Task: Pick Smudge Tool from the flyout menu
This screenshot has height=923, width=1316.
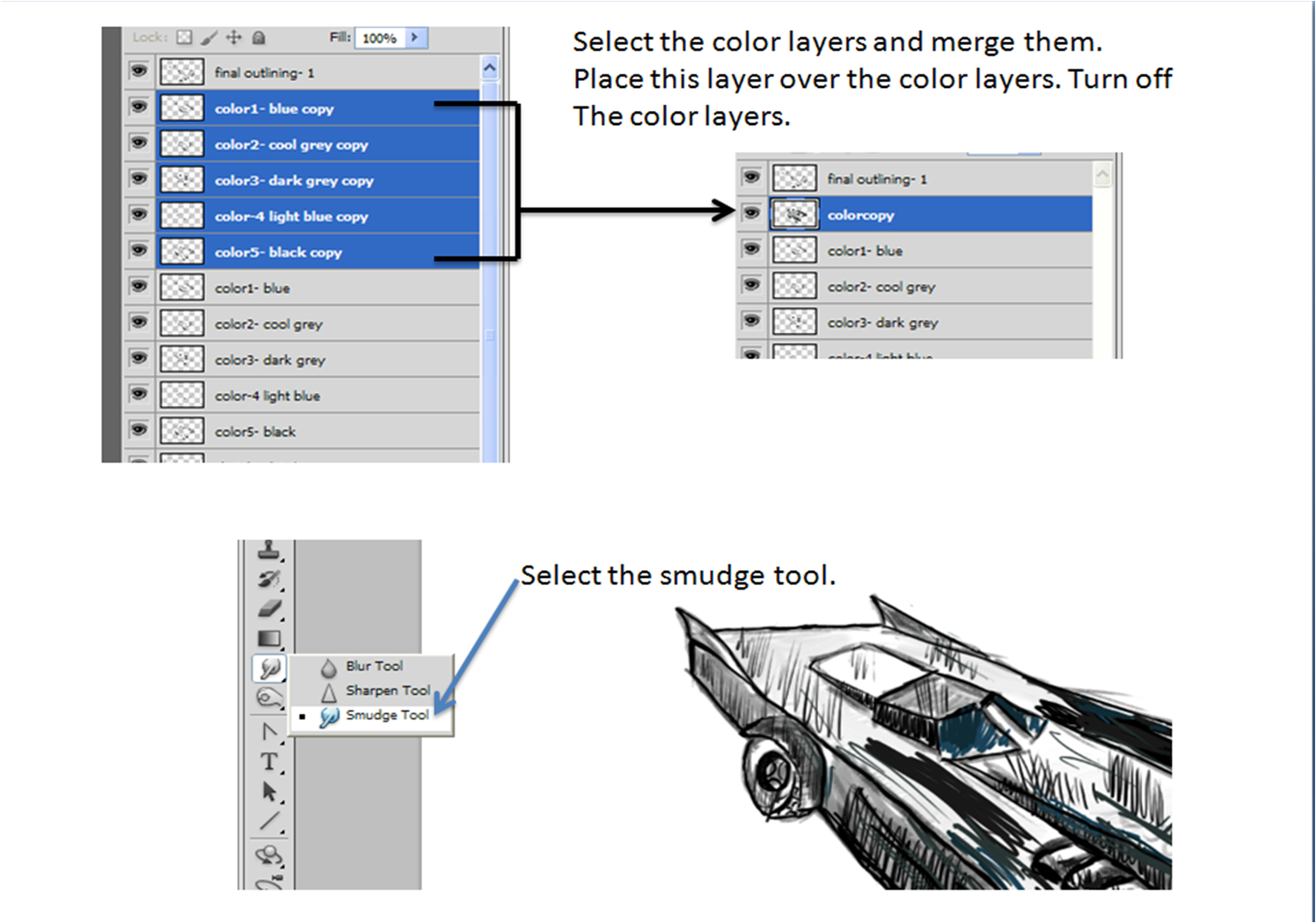Action: tap(386, 715)
